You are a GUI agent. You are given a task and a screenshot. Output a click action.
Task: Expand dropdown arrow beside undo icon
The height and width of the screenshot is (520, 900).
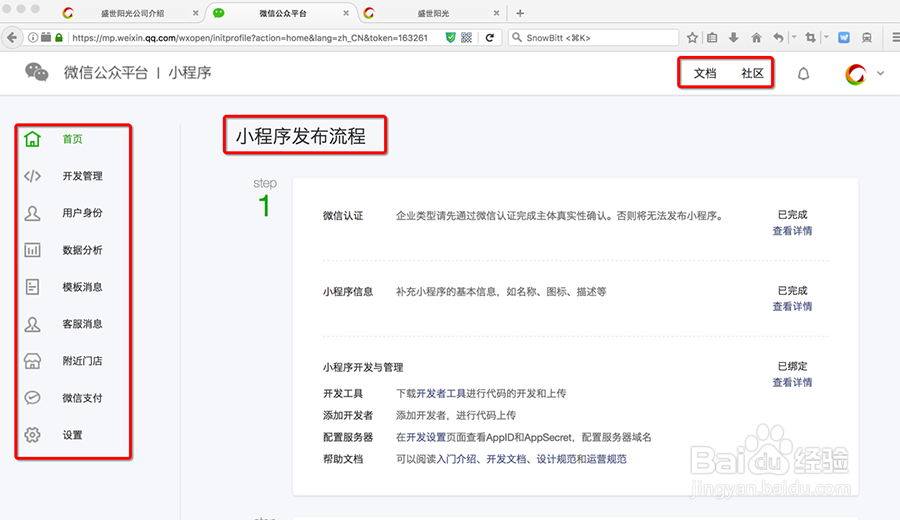(x=794, y=37)
